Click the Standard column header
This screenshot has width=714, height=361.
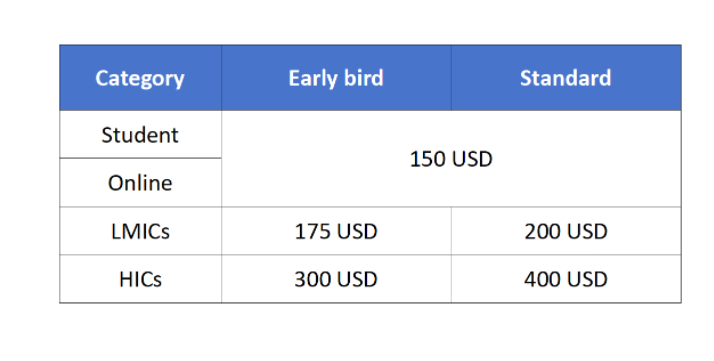click(x=566, y=78)
